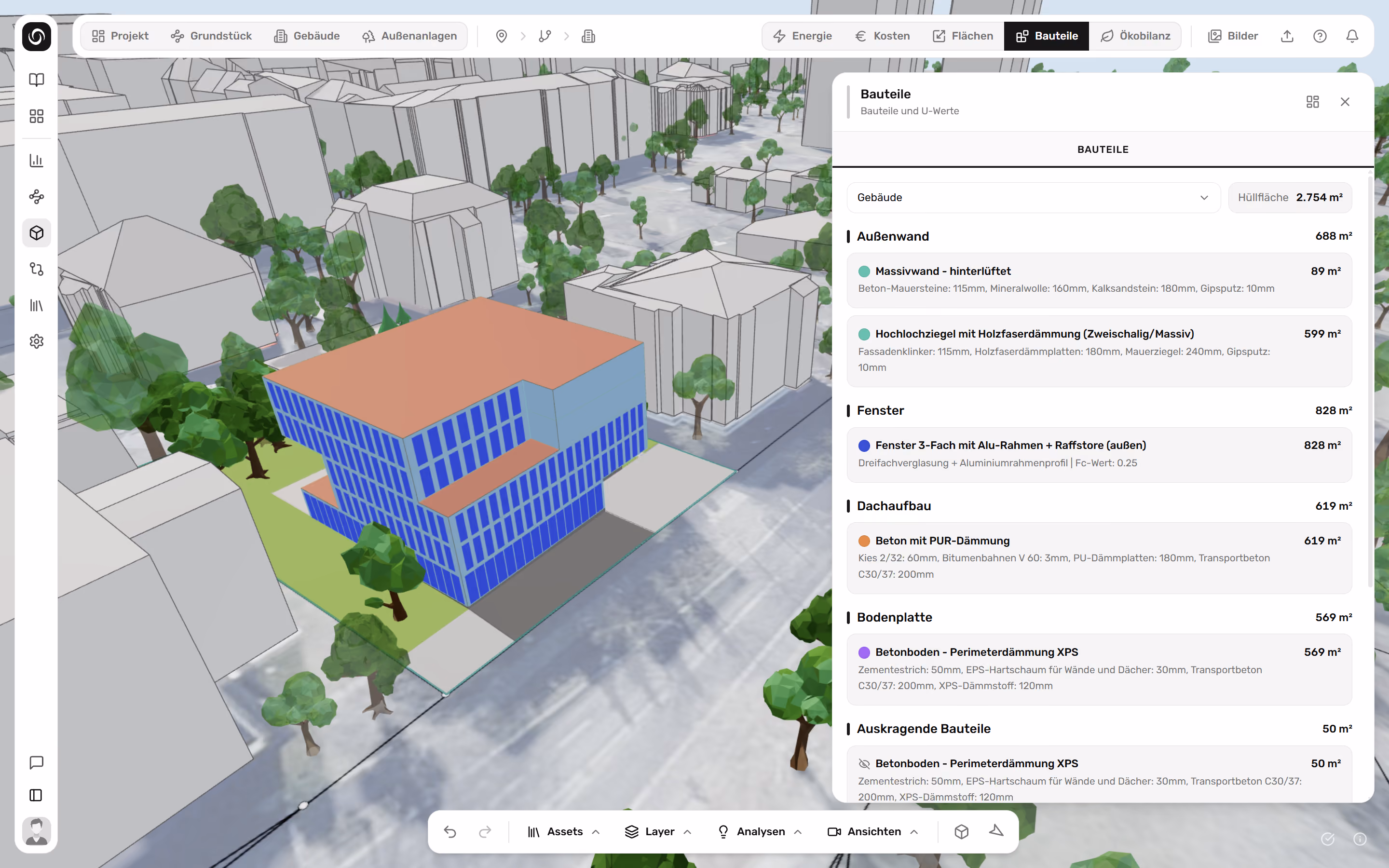Image resolution: width=1389 pixels, height=868 pixels.
Task: Click the building breadcrumb icon
Action: coord(588,36)
